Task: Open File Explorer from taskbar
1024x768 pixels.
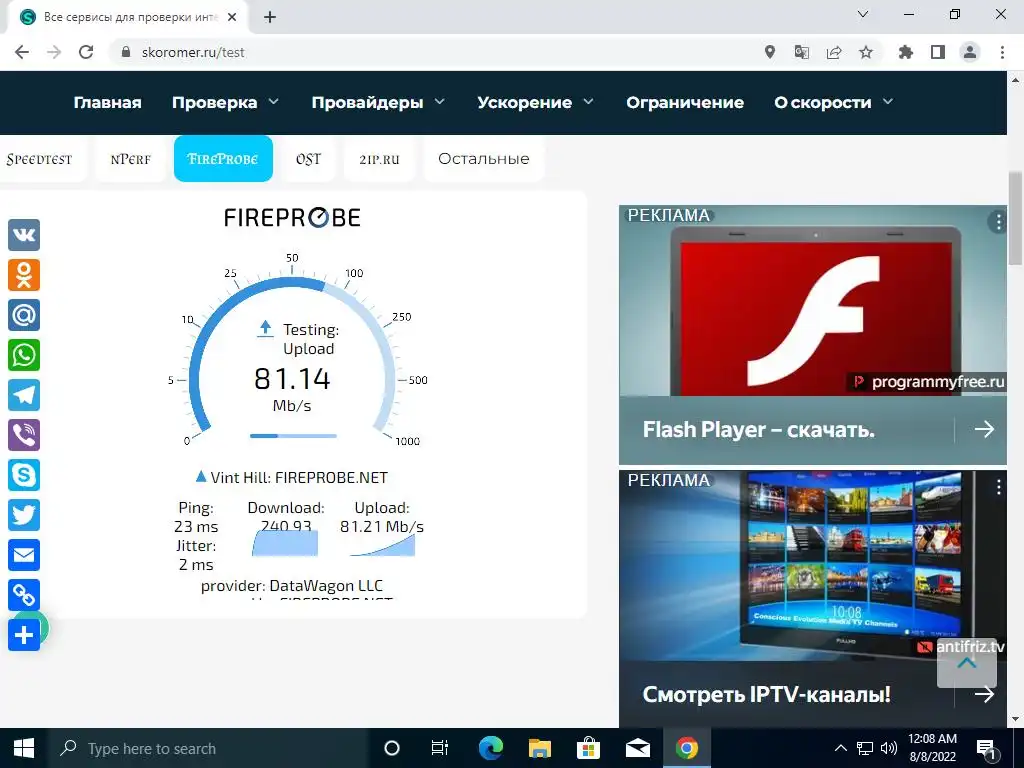Action: click(x=539, y=748)
